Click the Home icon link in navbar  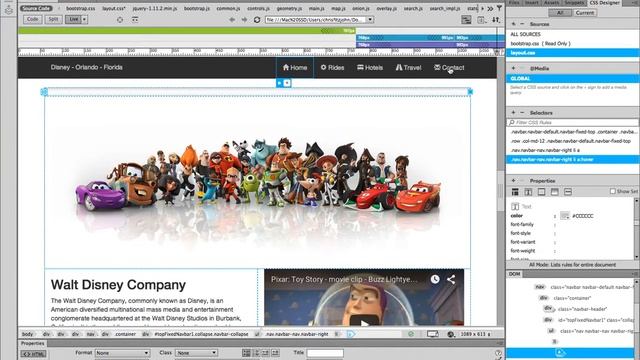point(295,67)
